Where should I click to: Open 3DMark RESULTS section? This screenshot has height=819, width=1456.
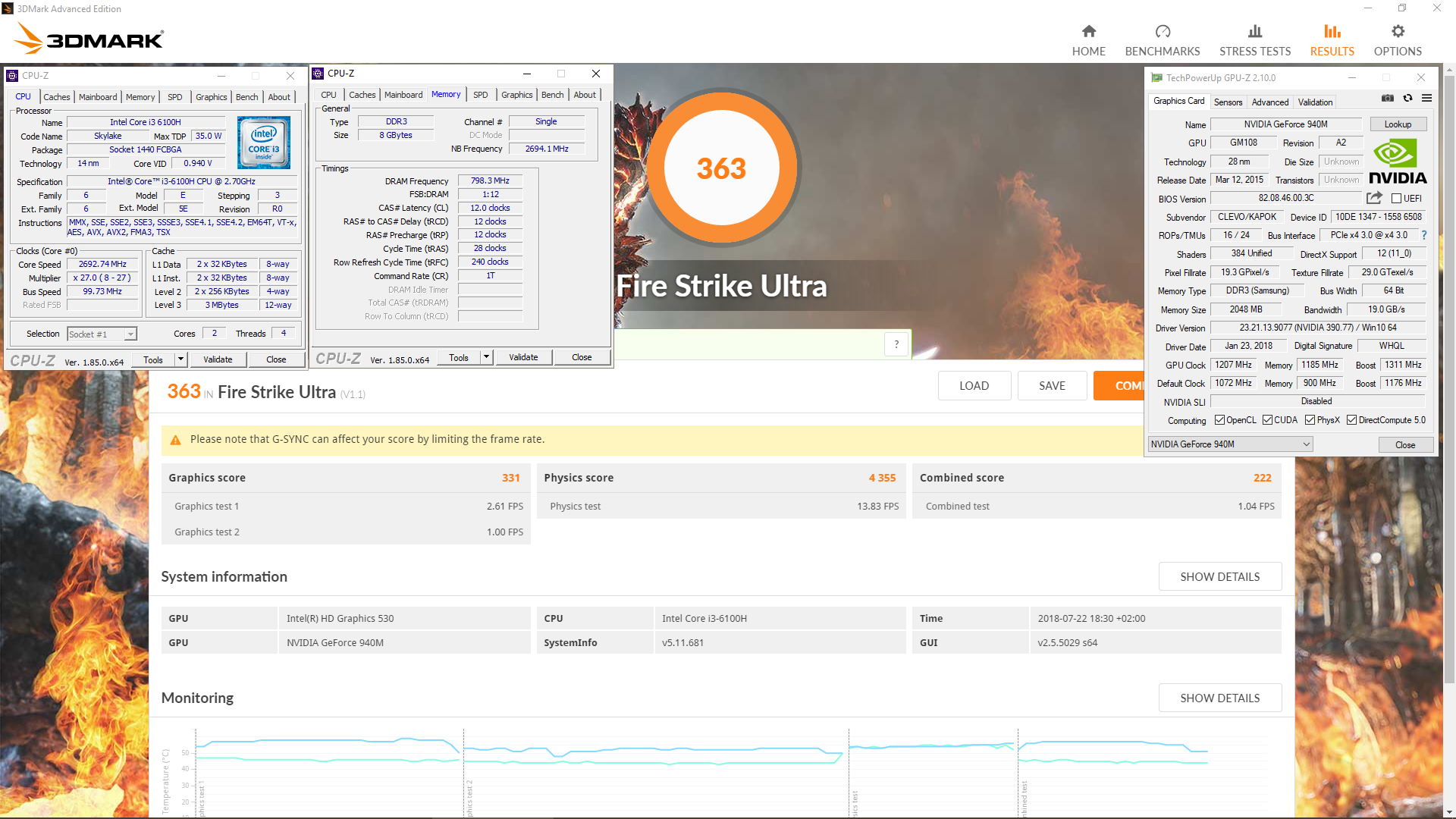(1332, 40)
